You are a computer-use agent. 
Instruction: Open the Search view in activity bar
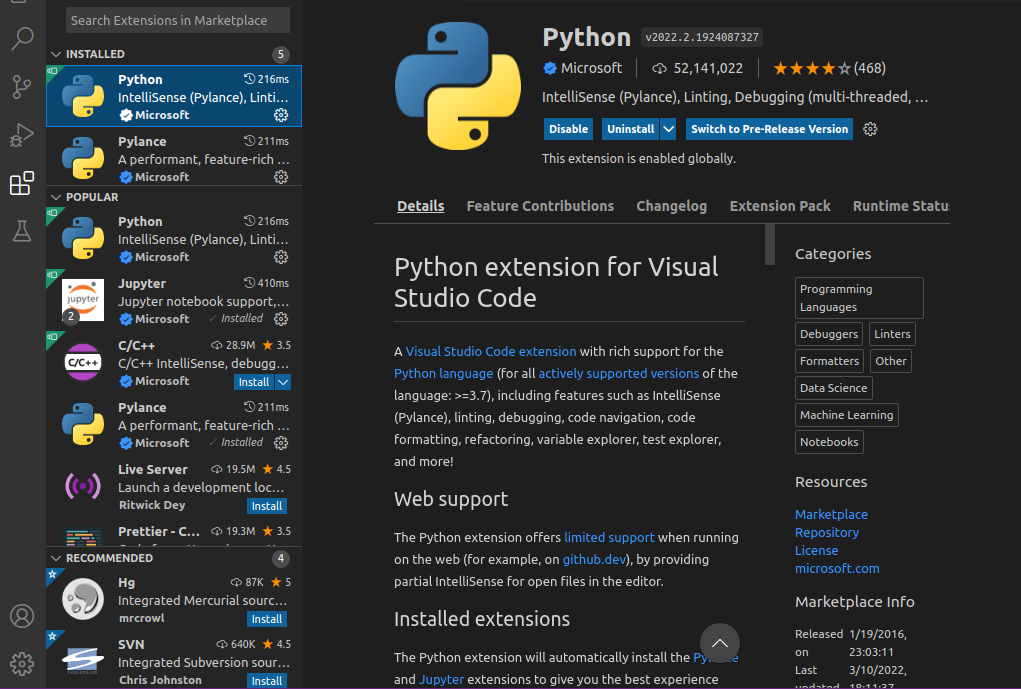22,39
